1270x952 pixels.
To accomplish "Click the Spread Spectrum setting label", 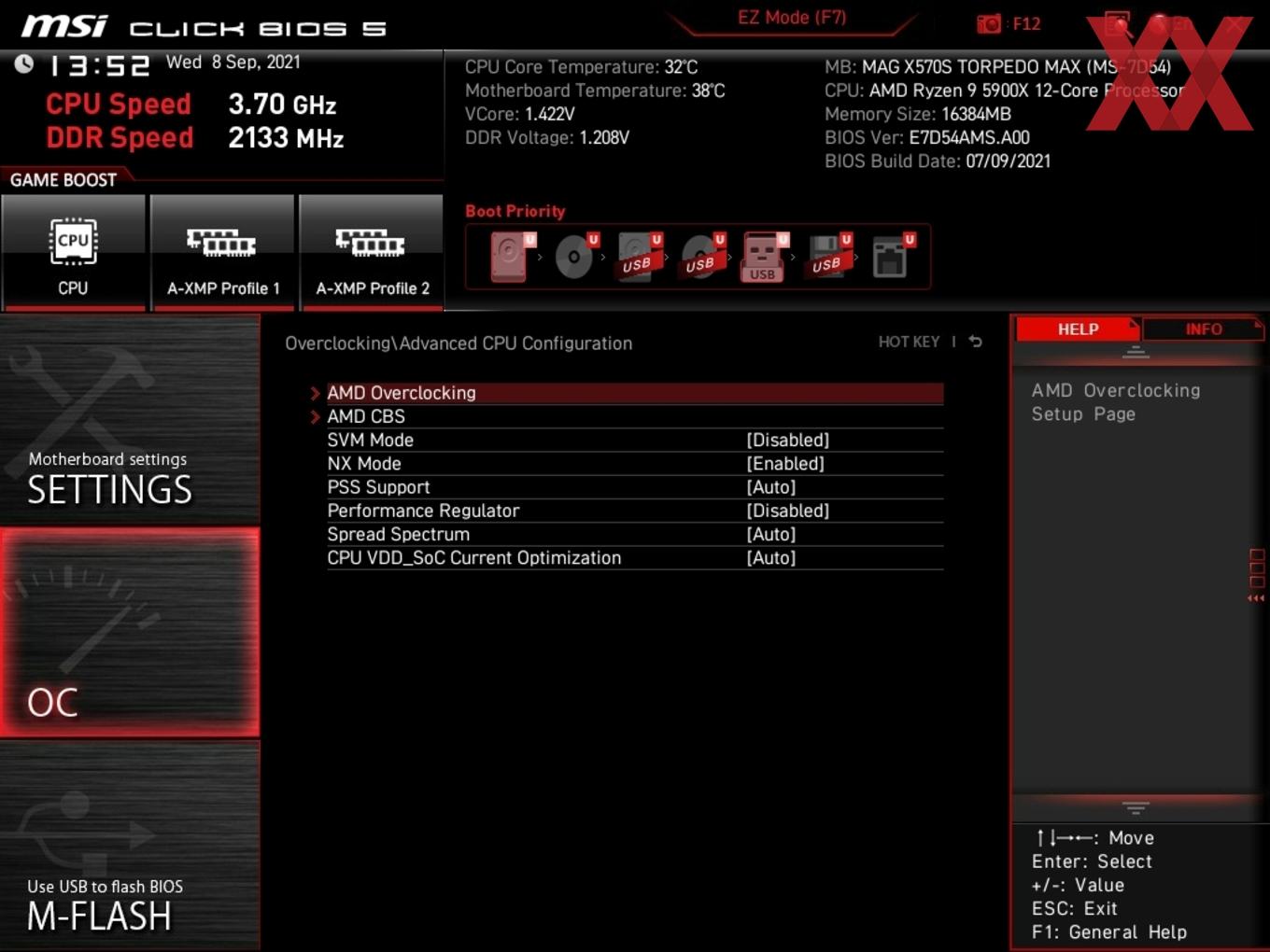I will point(399,534).
